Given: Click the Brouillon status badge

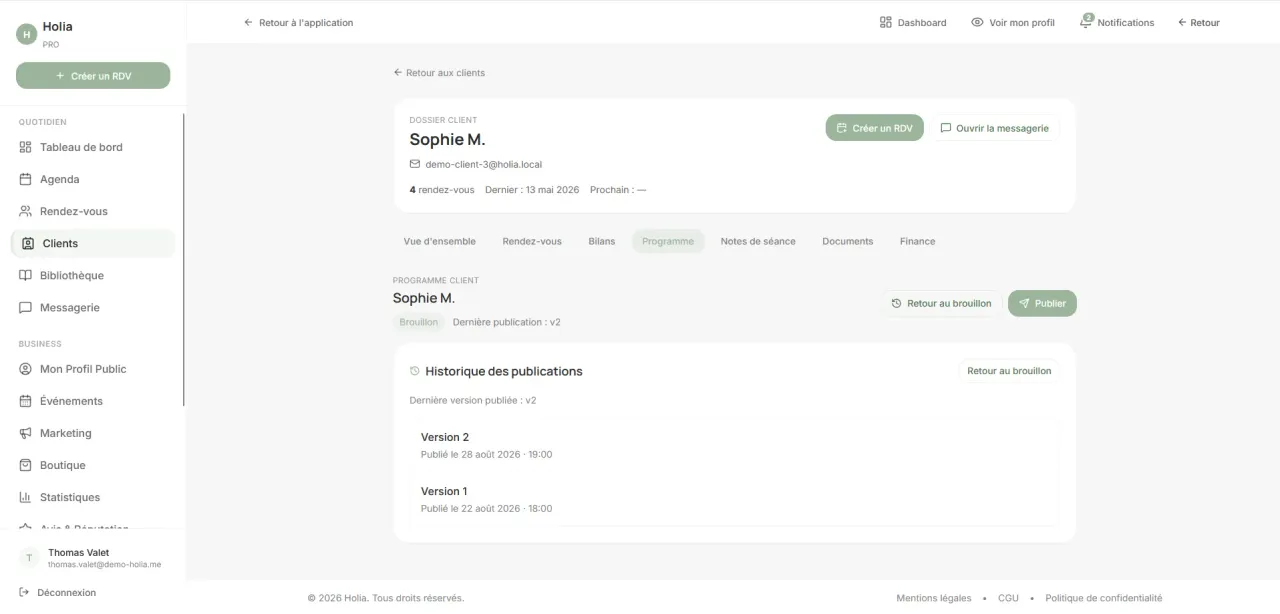Looking at the screenshot, I should pos(419,322).
